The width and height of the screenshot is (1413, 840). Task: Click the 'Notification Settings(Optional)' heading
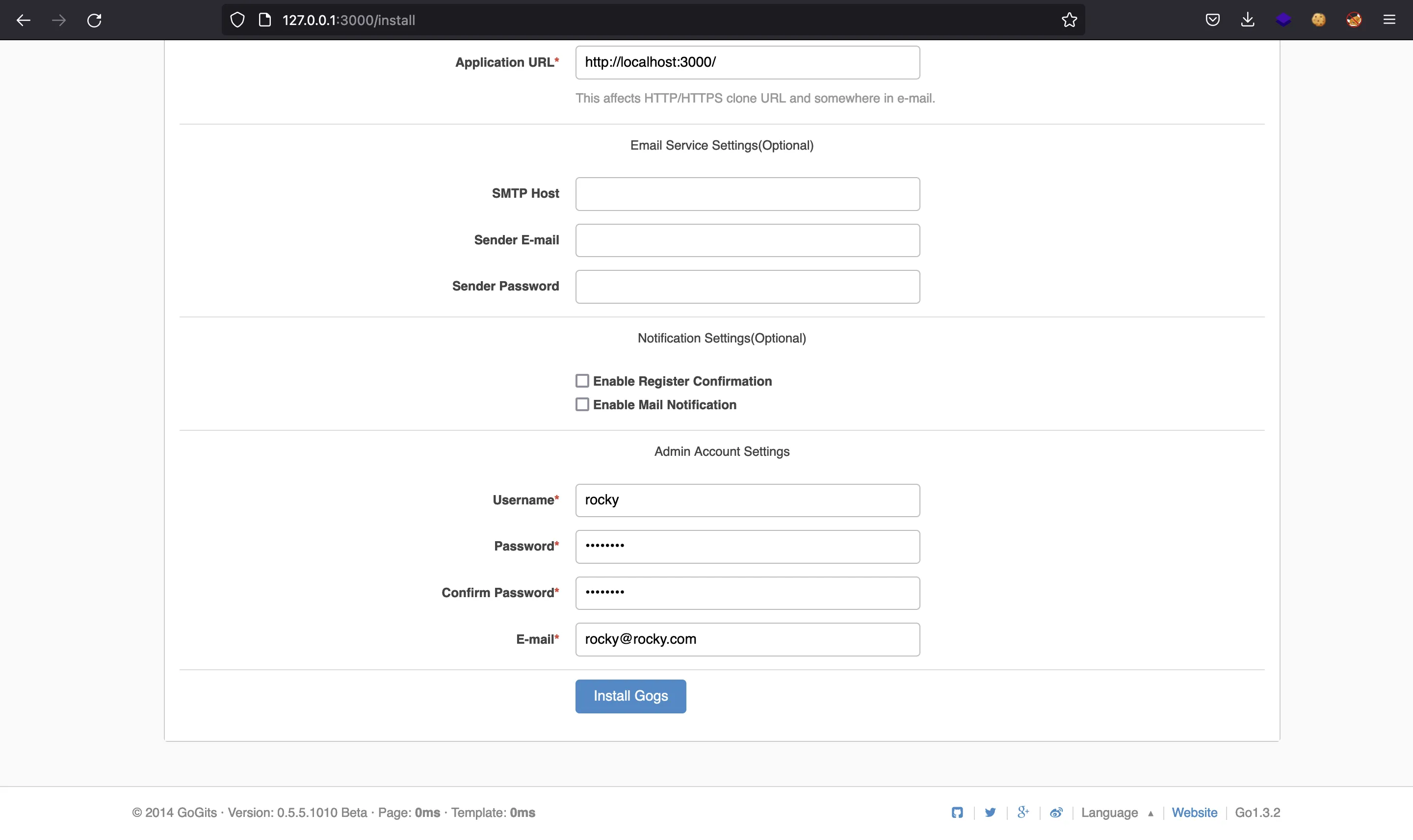[722, 338]
